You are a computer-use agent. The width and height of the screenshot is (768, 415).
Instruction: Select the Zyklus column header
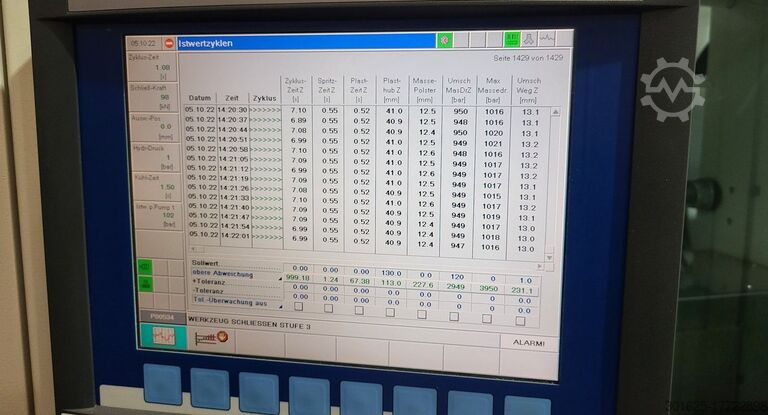click(x=264, y=99)
